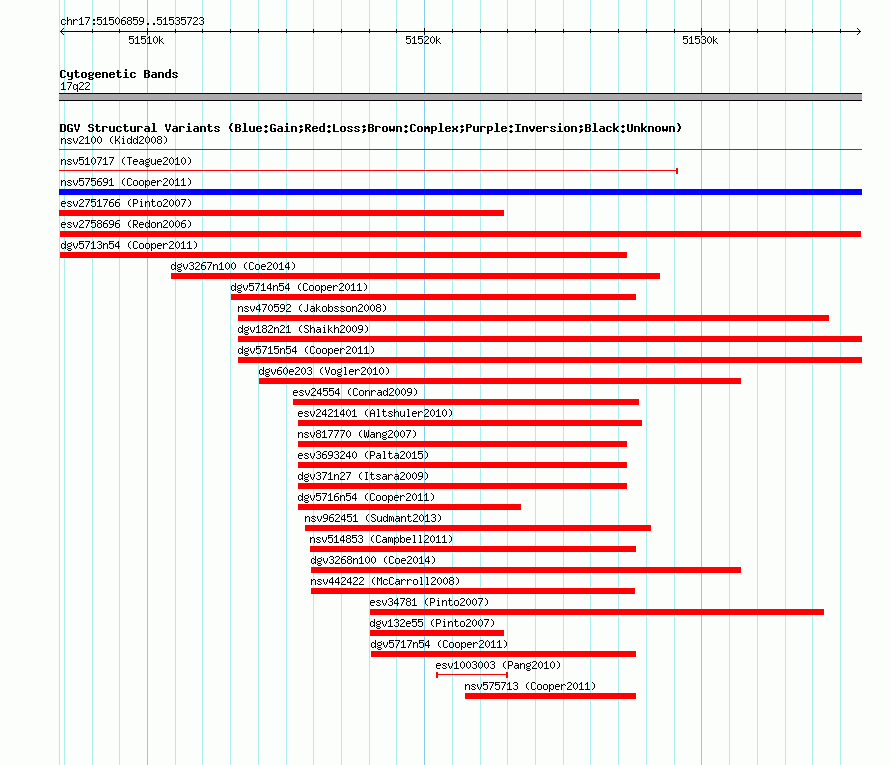This screenshot has height=765, width=890.
Task: Click the esv24554 (Conrad2009) label
Action: click(x=355, y=392)
